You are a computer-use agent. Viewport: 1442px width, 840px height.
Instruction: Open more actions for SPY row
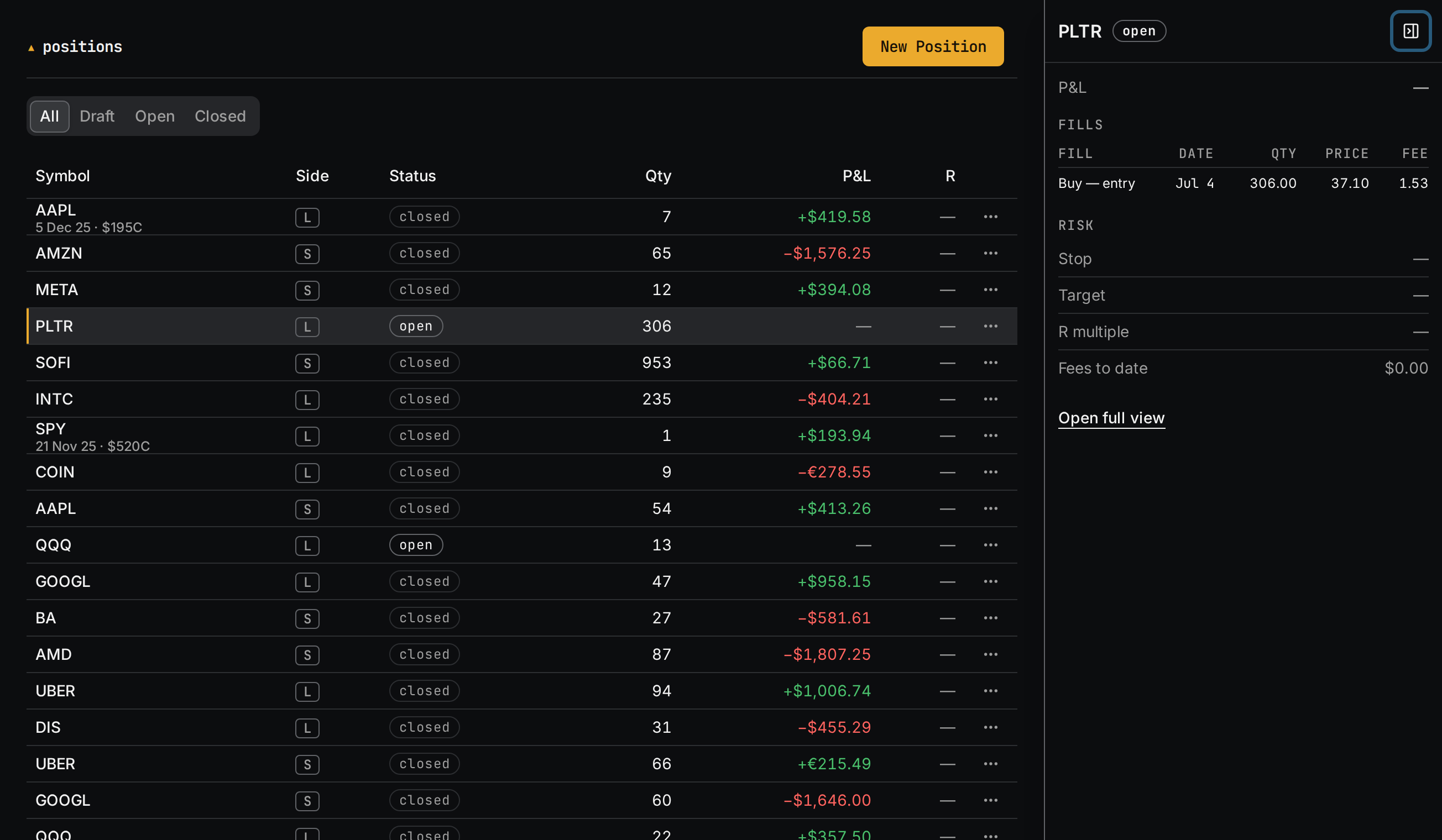990,435
